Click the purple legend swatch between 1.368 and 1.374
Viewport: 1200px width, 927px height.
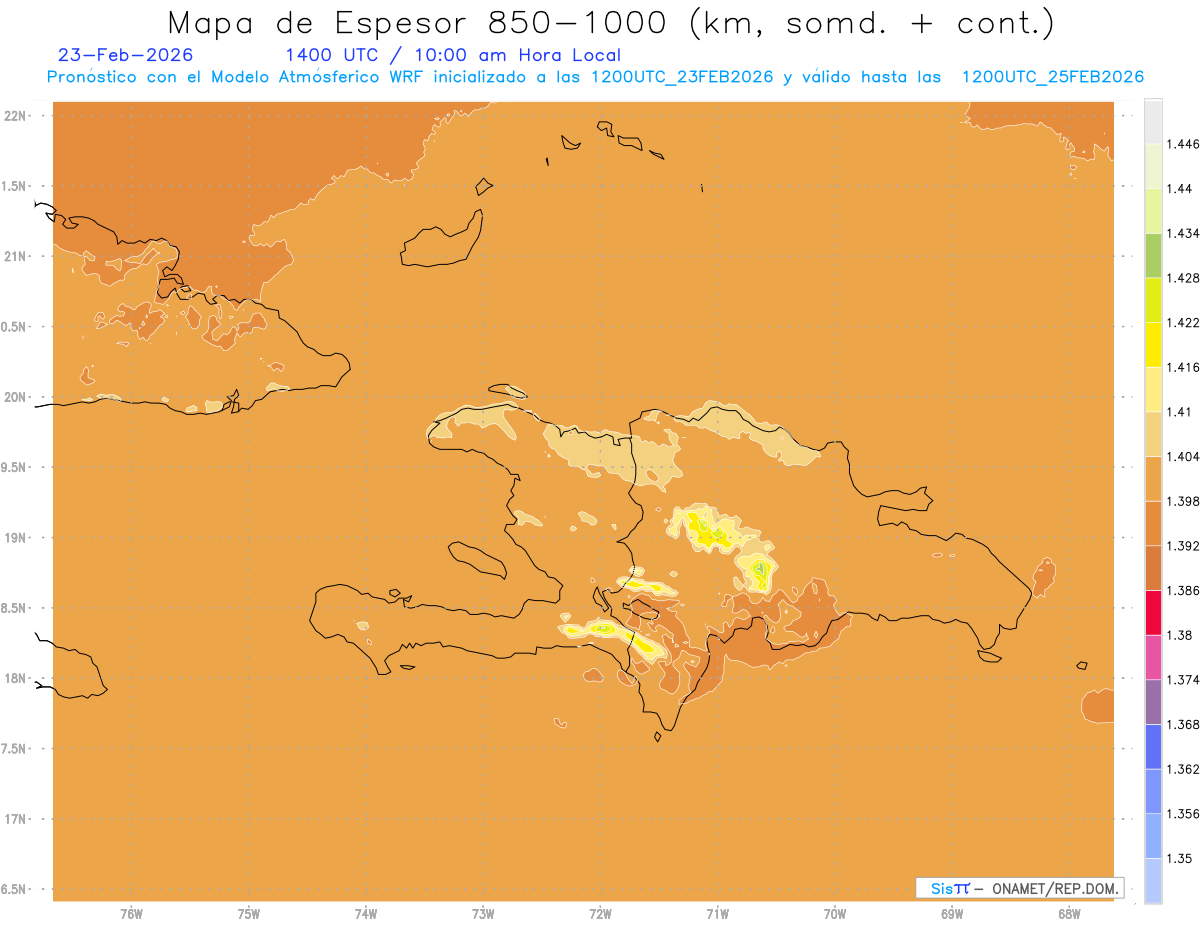pos(1153,702)
